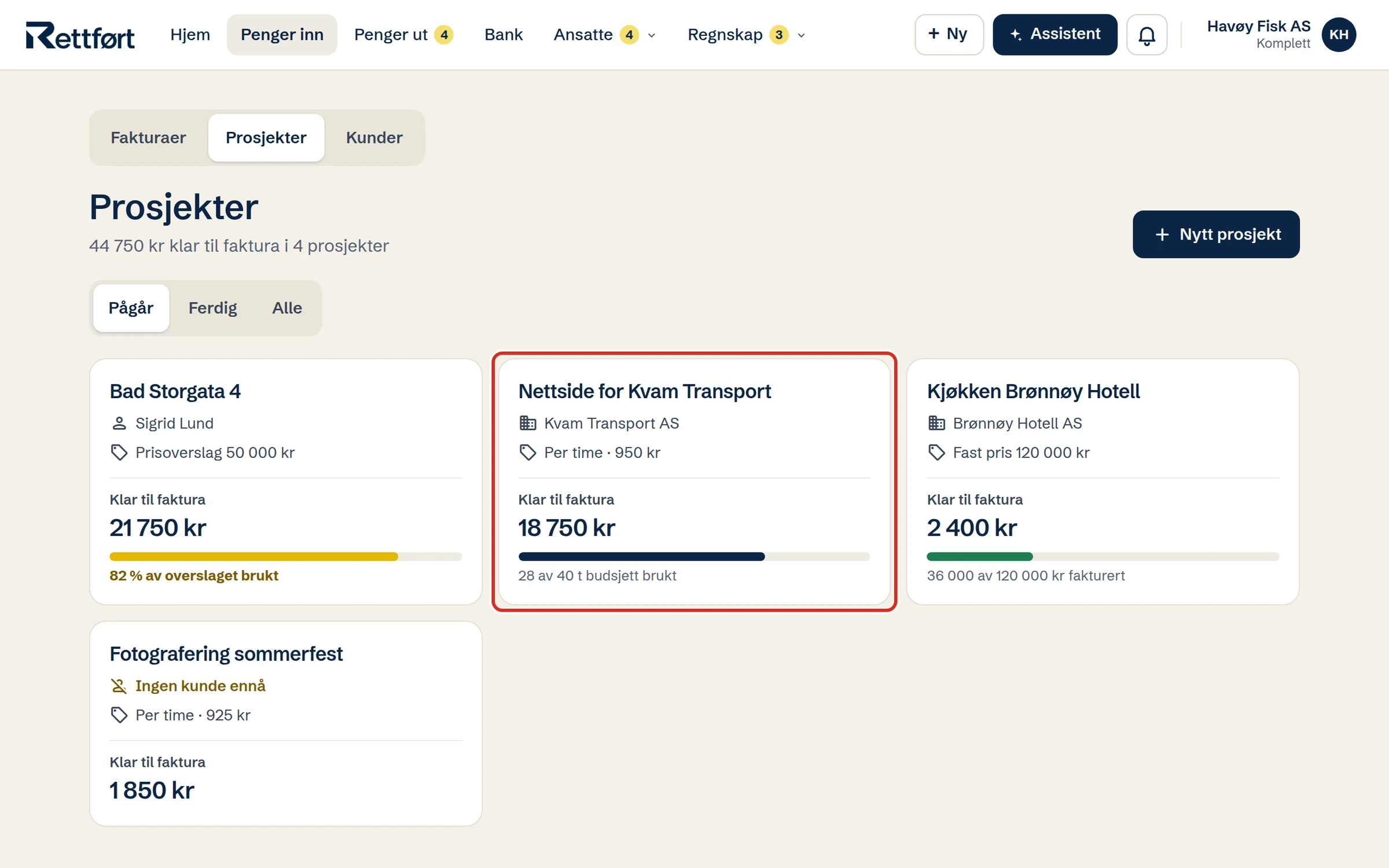Click the person icon beside Sigrid Lund
Screen dimensions: 1389x868
point(119,424)
